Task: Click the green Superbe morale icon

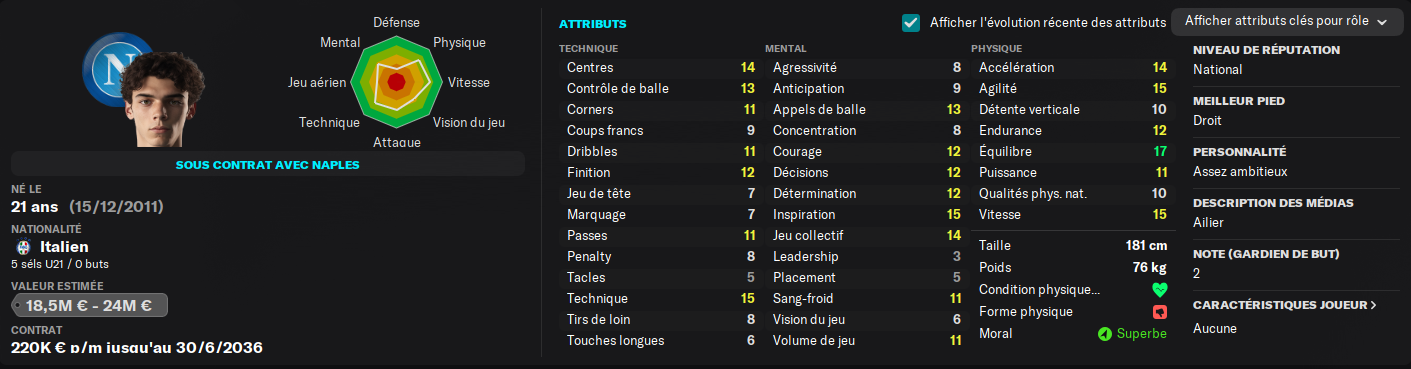Action: pyautogui.click(x=1104, y=334)
